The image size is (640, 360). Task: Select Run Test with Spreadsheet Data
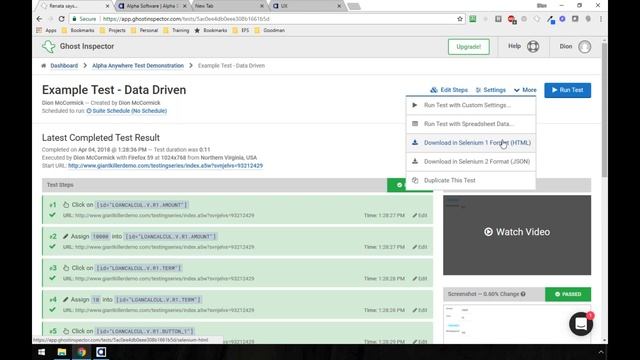471,124
